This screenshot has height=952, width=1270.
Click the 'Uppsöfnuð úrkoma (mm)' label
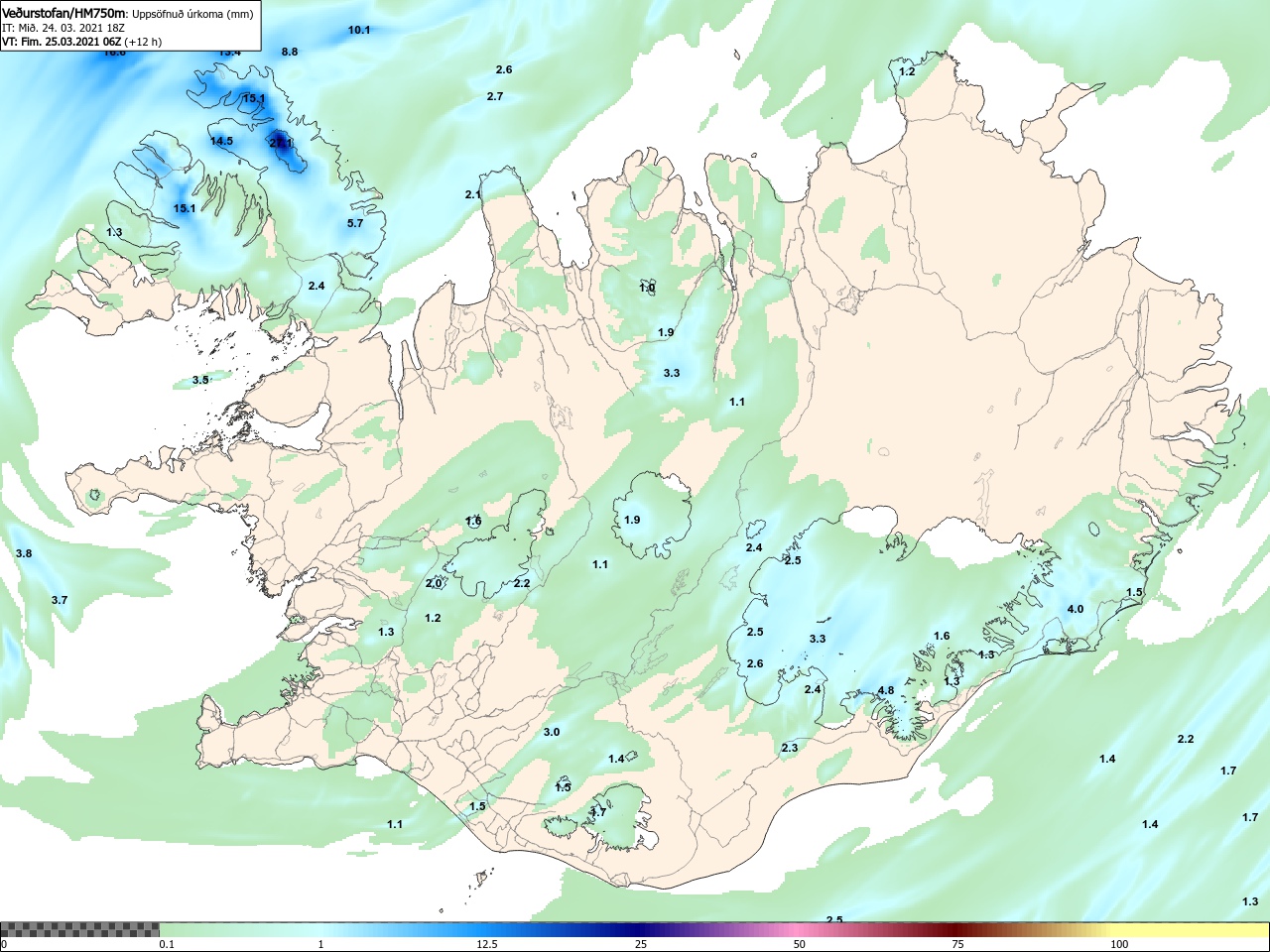(192, 14)
